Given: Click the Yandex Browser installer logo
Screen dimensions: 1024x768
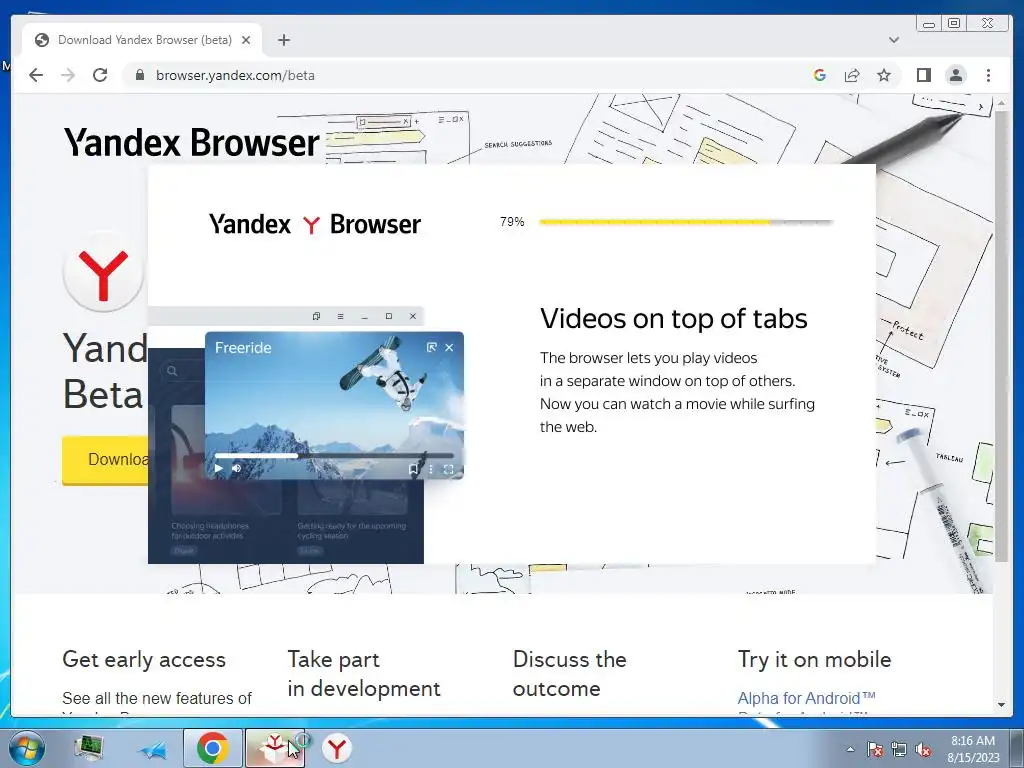Looking at the screenshot, I should (315, 224).
